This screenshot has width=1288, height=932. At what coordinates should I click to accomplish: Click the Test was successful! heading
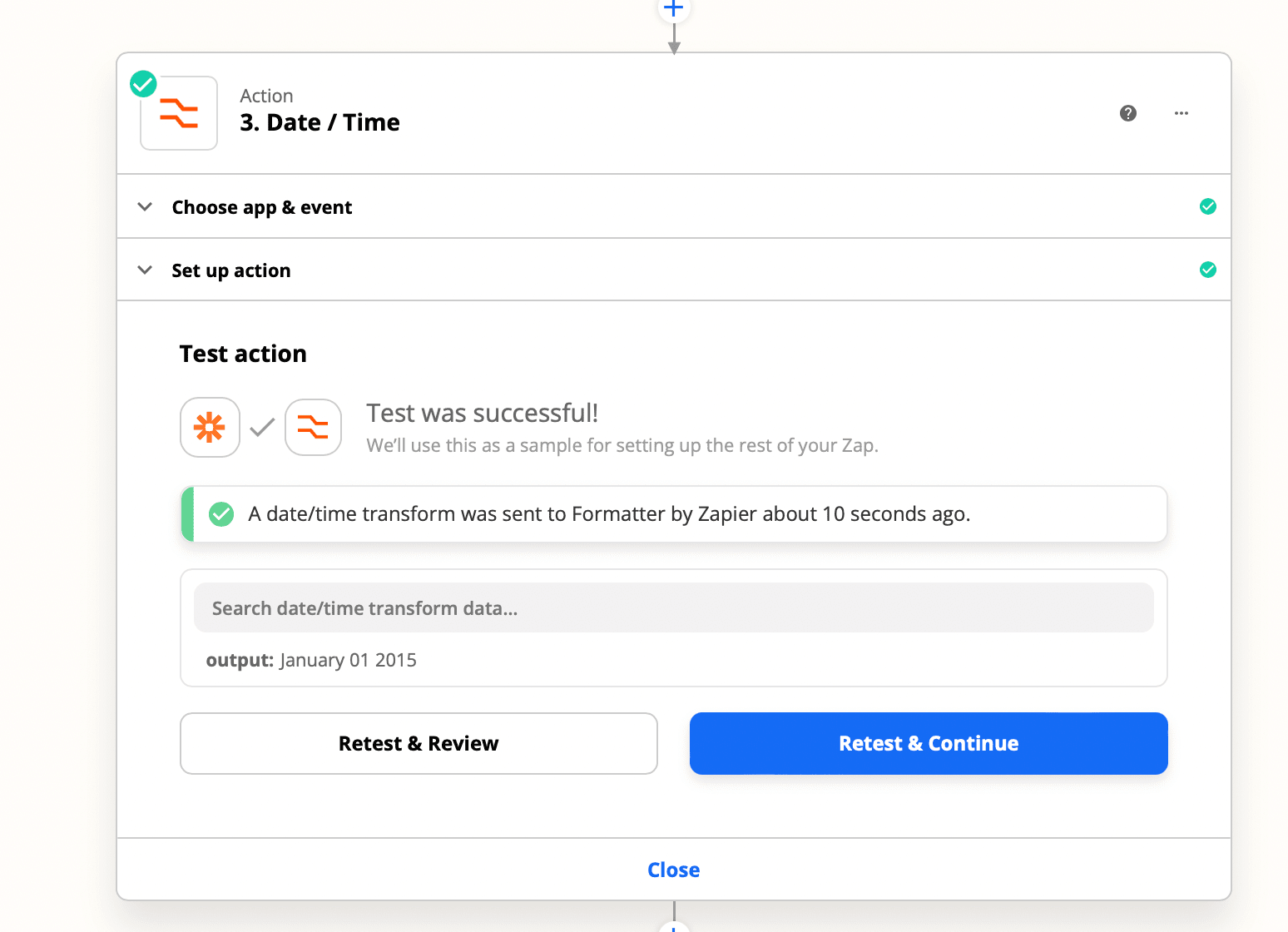click(483, 413)
